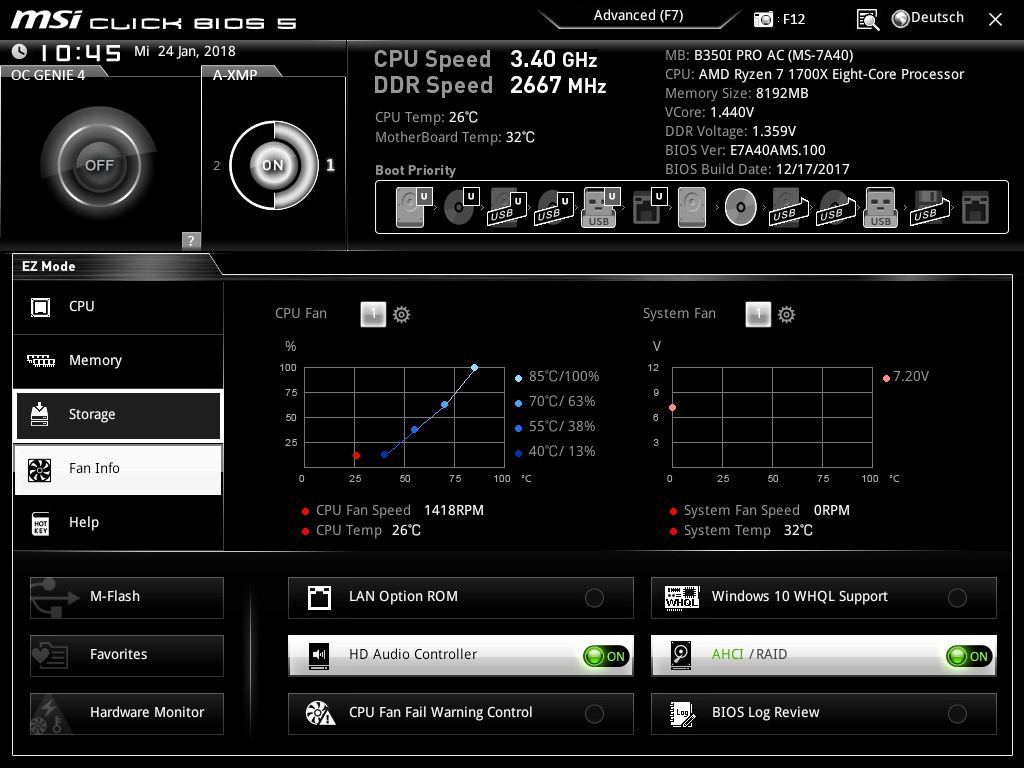The width and height of the screenshot is (1024, 768).
Task: Select the UEFI USB key boot device
Action: pos(601,207)
